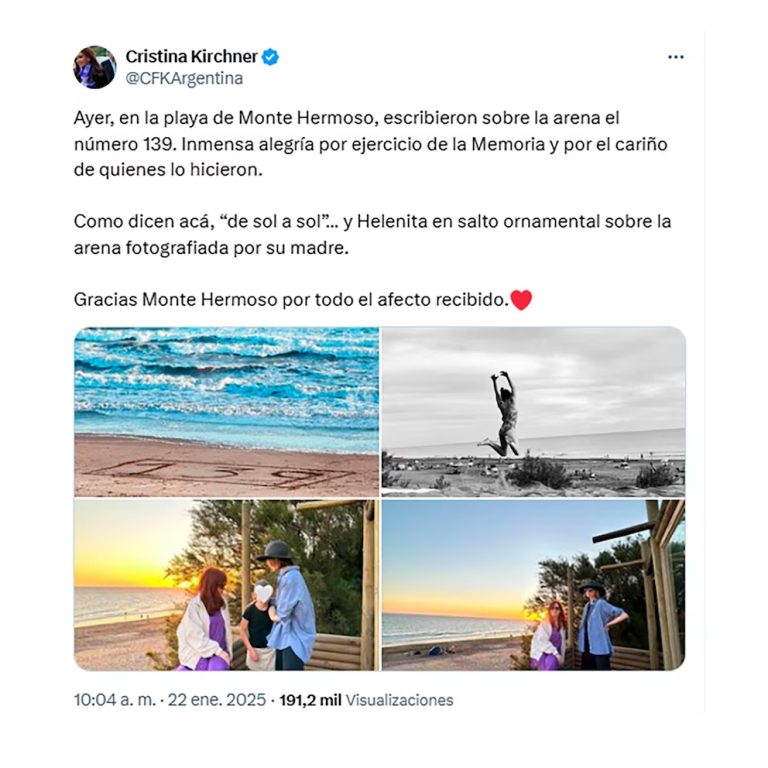Open Cristina Kirchner's profile avatar
Image resolution: width=768 pixels, height=768 pixels.
coord(95,67)
